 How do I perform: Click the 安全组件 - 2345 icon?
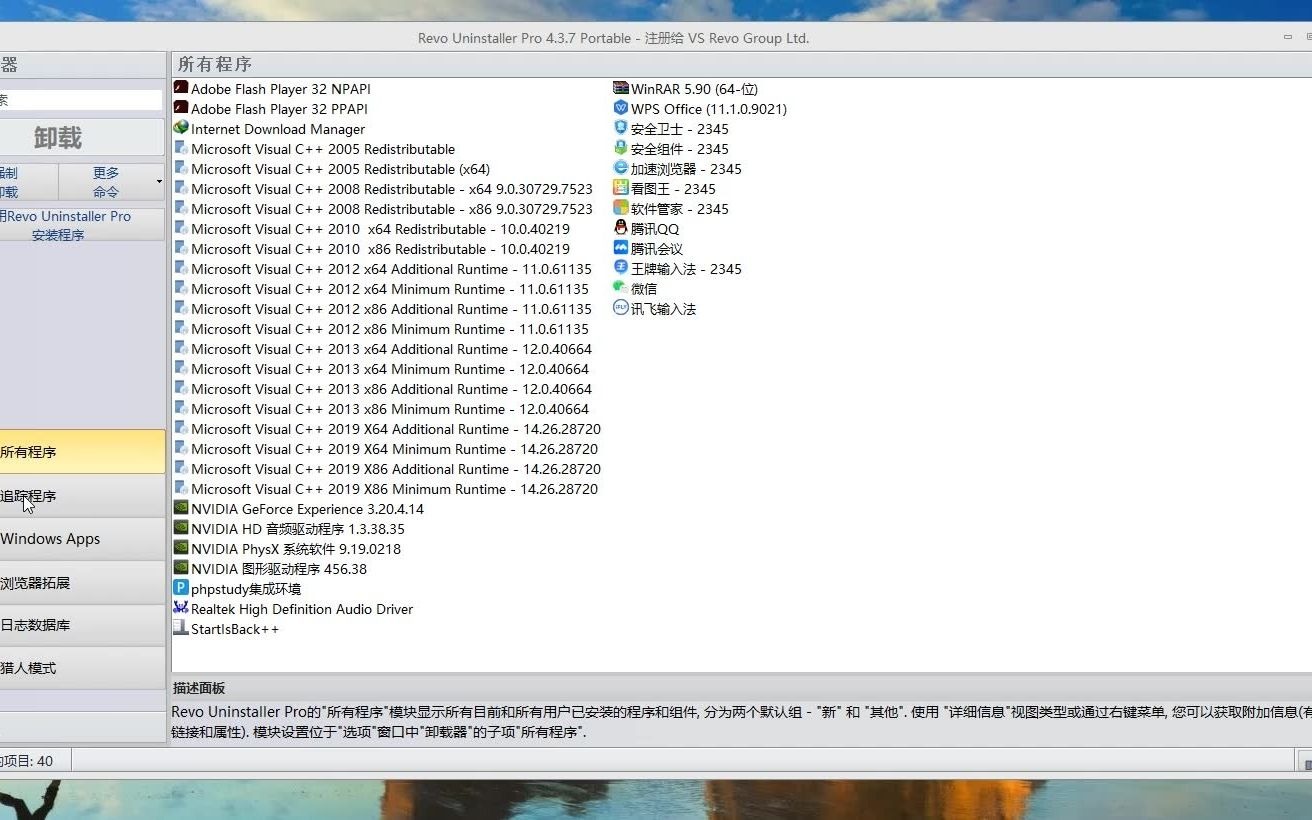click(621, 148)
